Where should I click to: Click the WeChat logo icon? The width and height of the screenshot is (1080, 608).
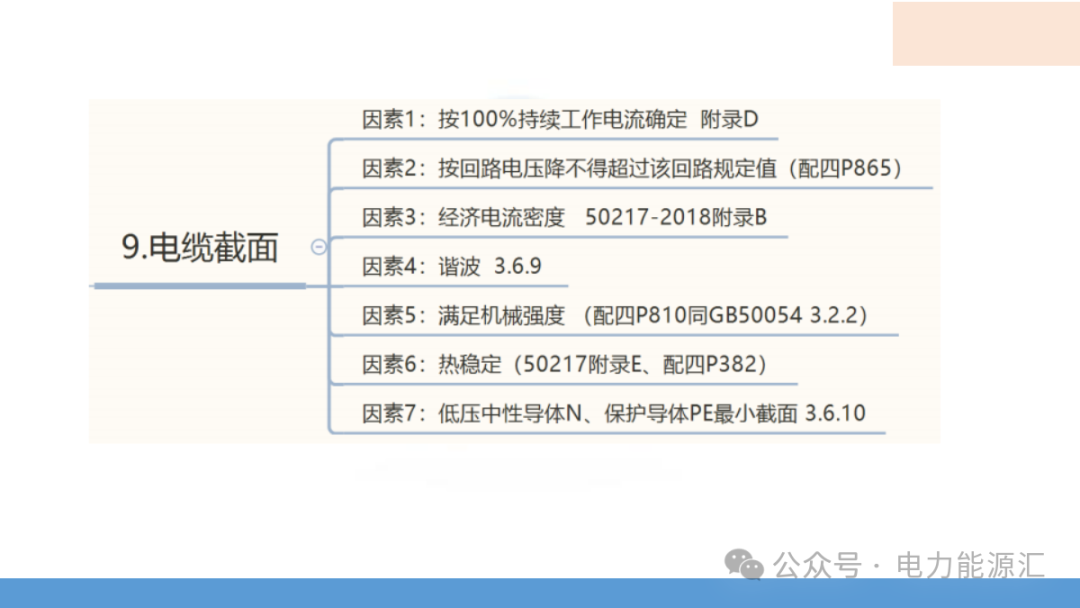point(744,565)
